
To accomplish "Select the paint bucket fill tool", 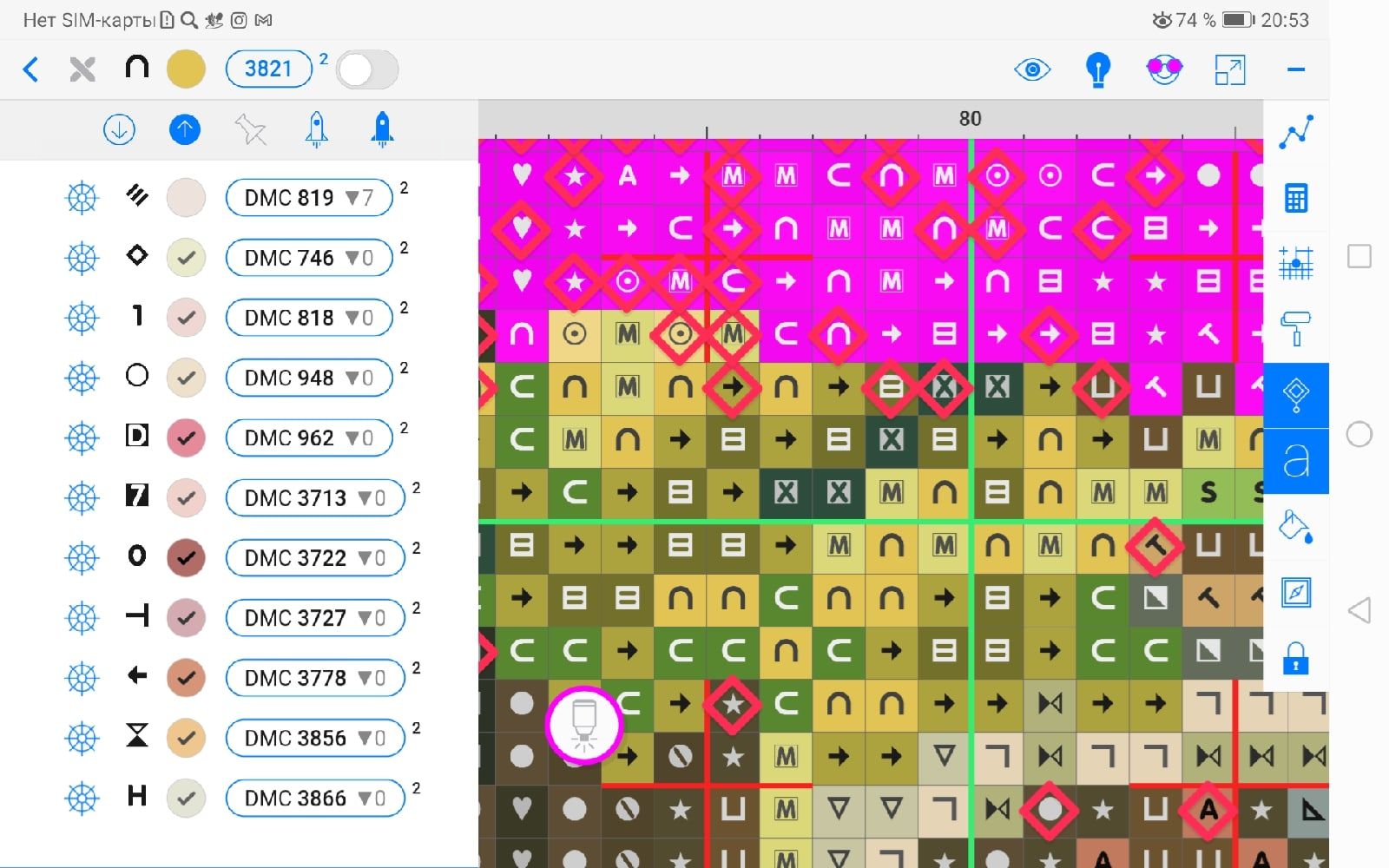I will click(1295, 527).
